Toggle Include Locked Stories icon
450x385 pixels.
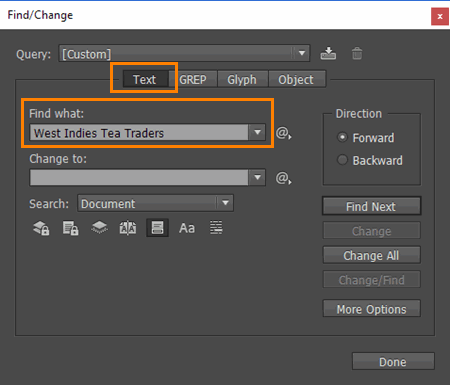pyautogui.click(x=70, y=228)
